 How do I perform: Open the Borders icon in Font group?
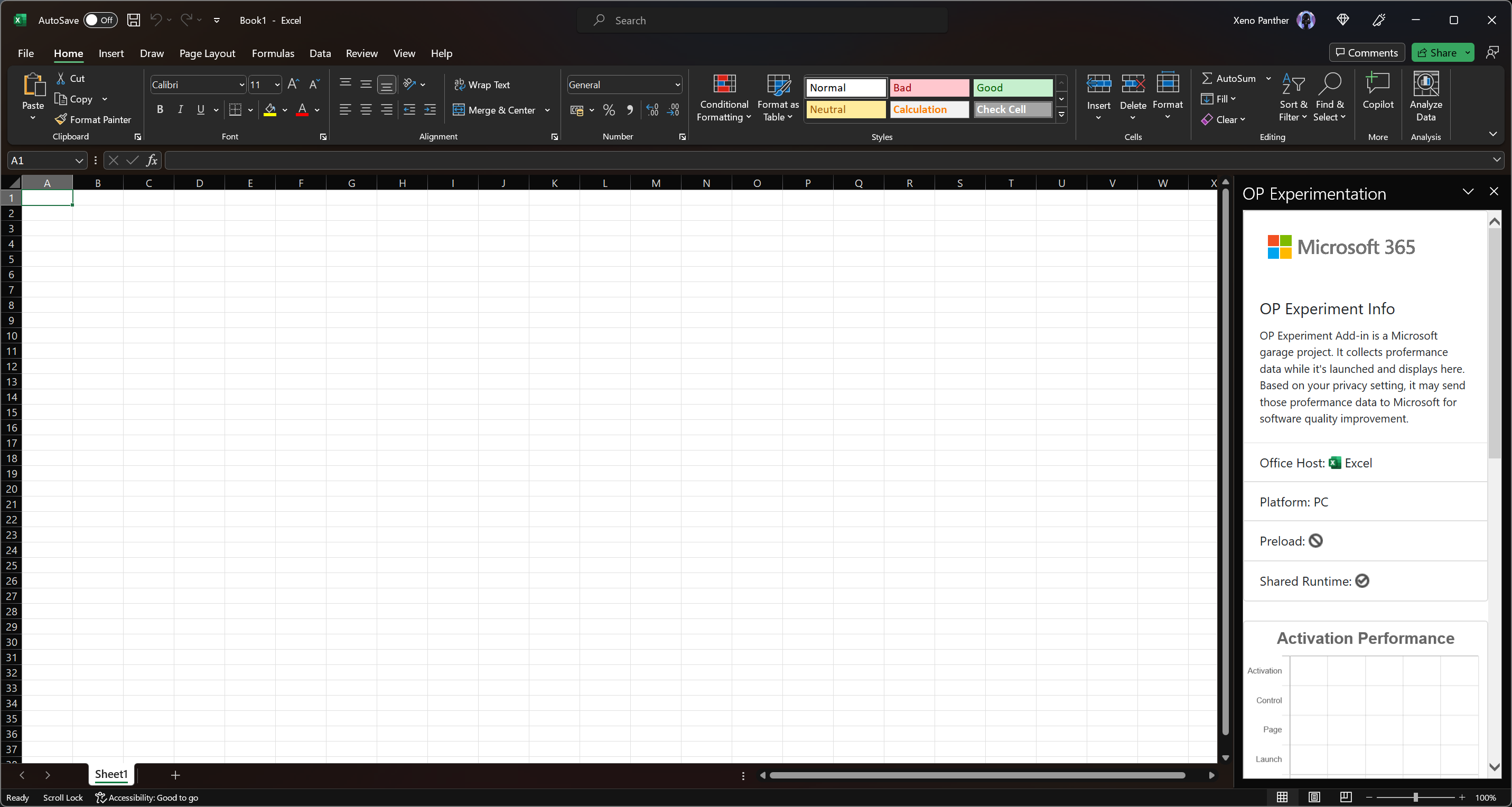tap(236, 110)
